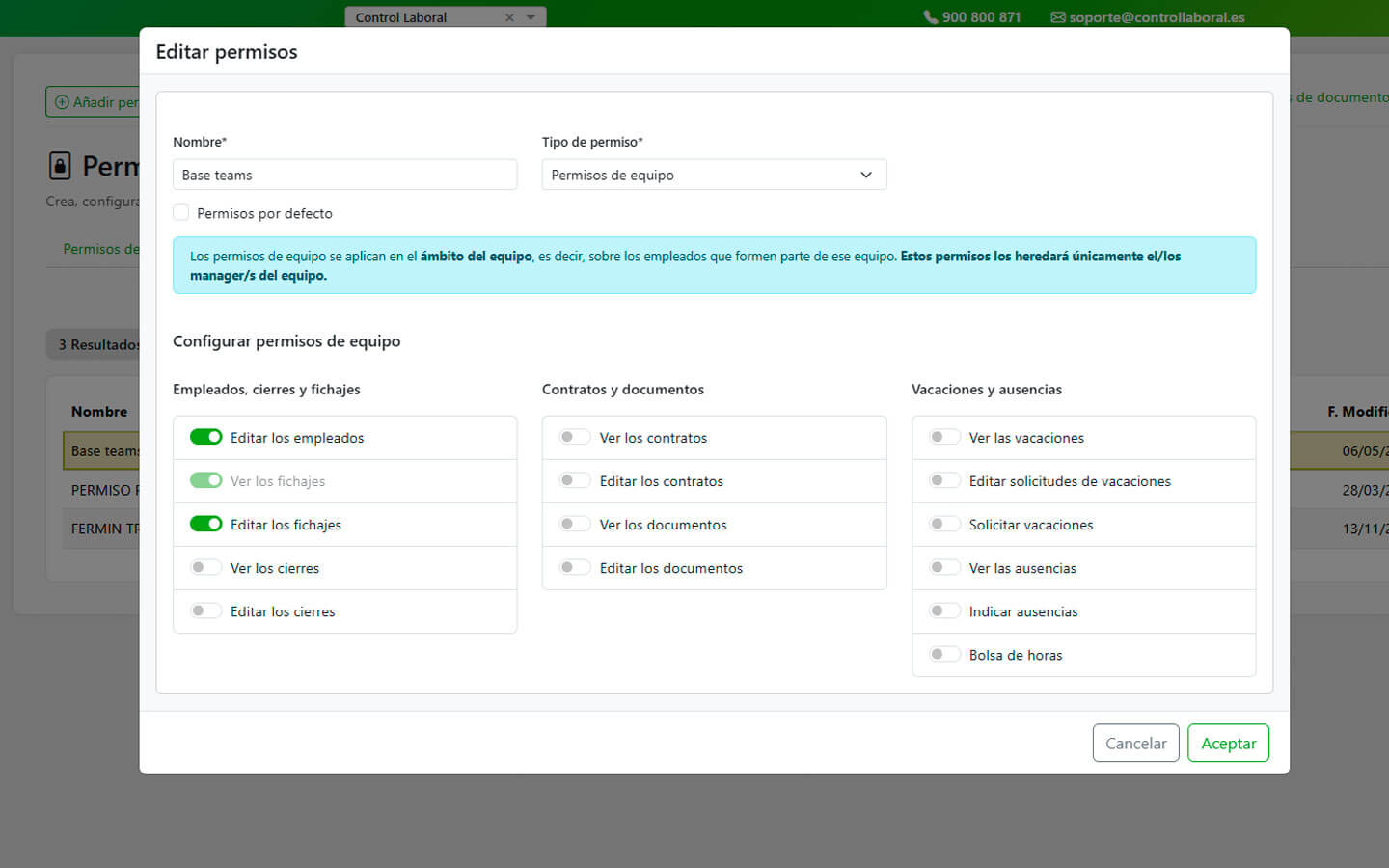The image size is (1389, 868).
Task: Select the Control Laboral tab
Action: point(415,17)
